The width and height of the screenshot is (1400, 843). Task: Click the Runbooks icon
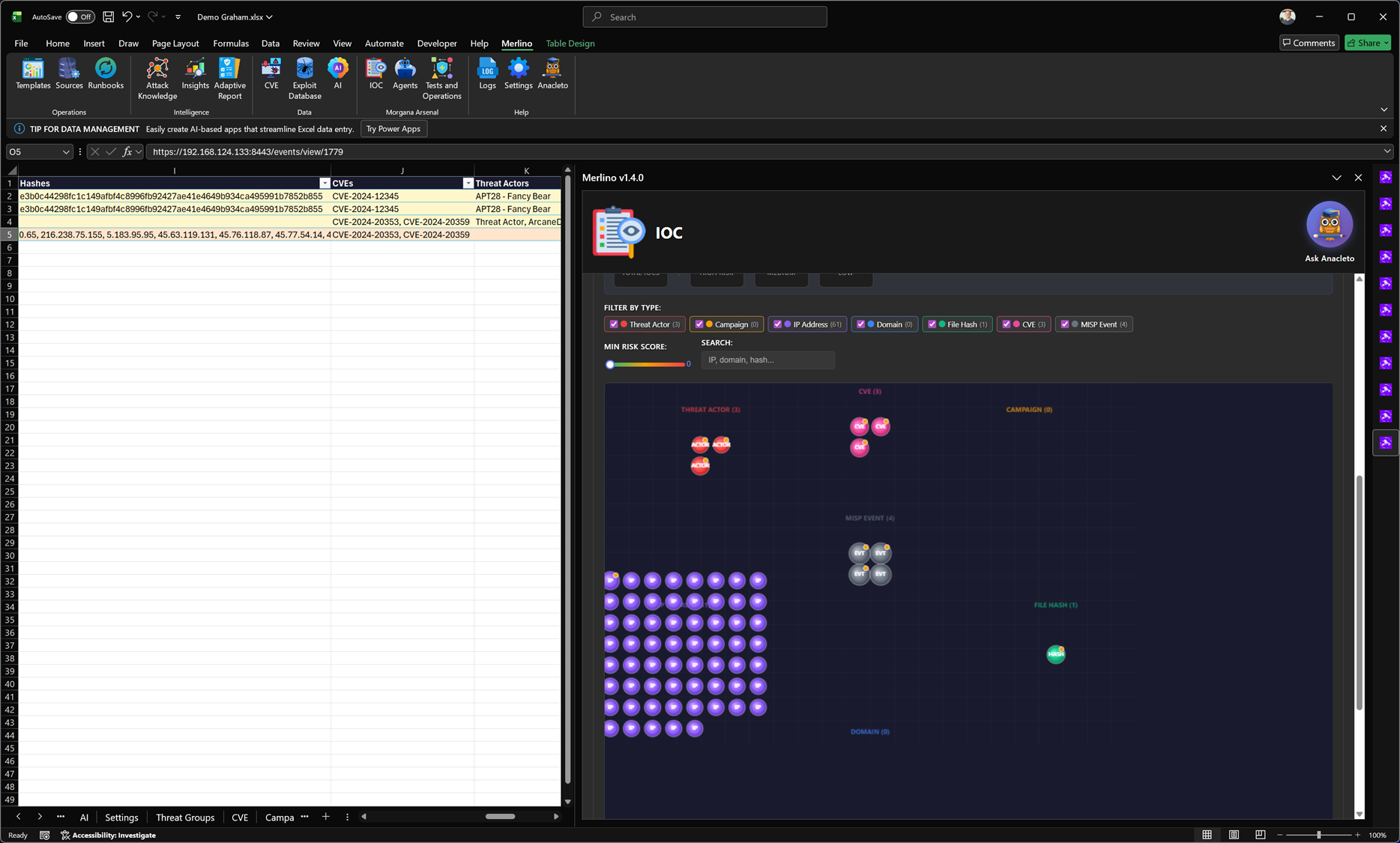point(106,74)
